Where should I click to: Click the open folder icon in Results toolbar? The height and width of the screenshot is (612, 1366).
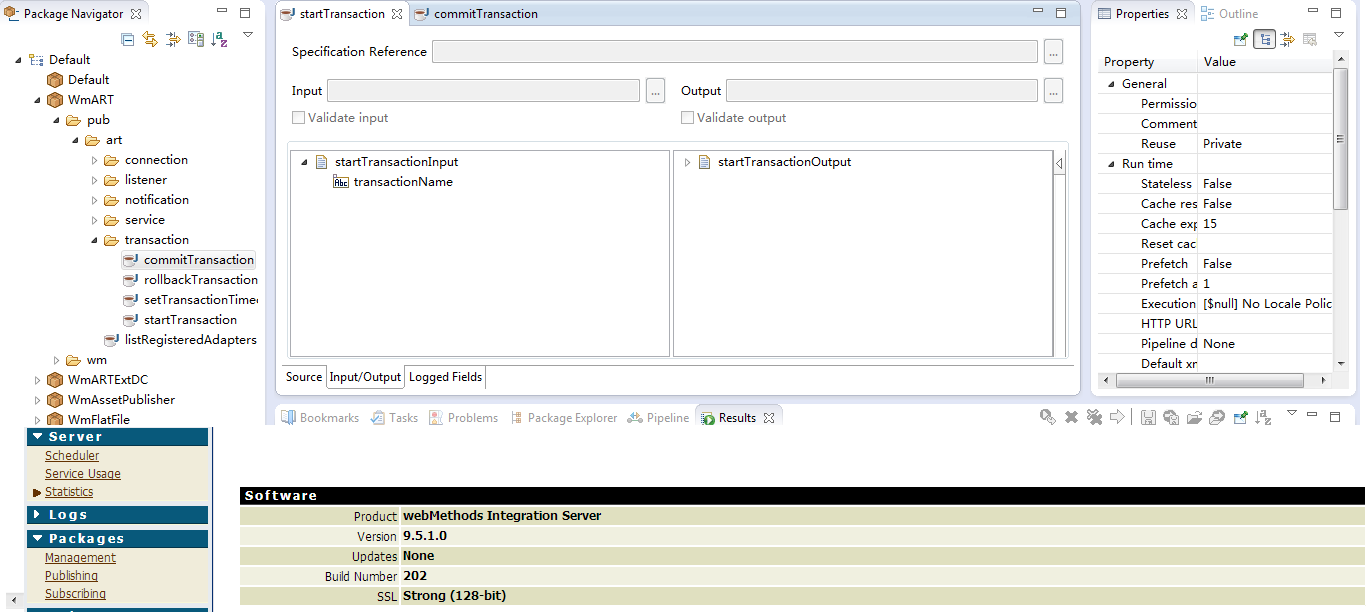pos(1194,417)
